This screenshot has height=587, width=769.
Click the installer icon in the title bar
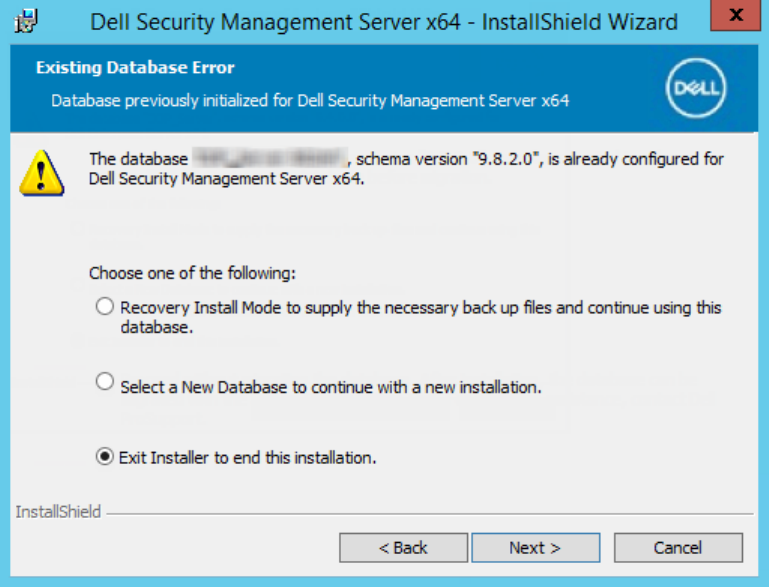(x=26, y=21)
